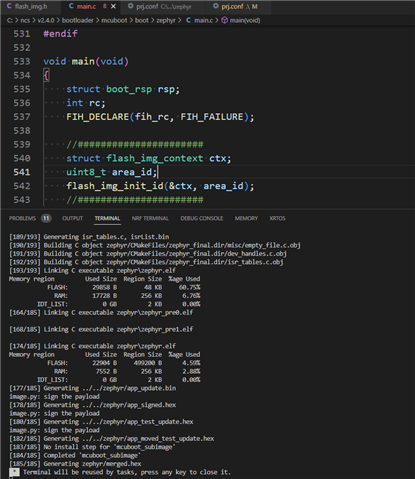Click the gear icon on the zephyr prj.conf tab
The height and width of the screenshot is (479, 415).
131,6
